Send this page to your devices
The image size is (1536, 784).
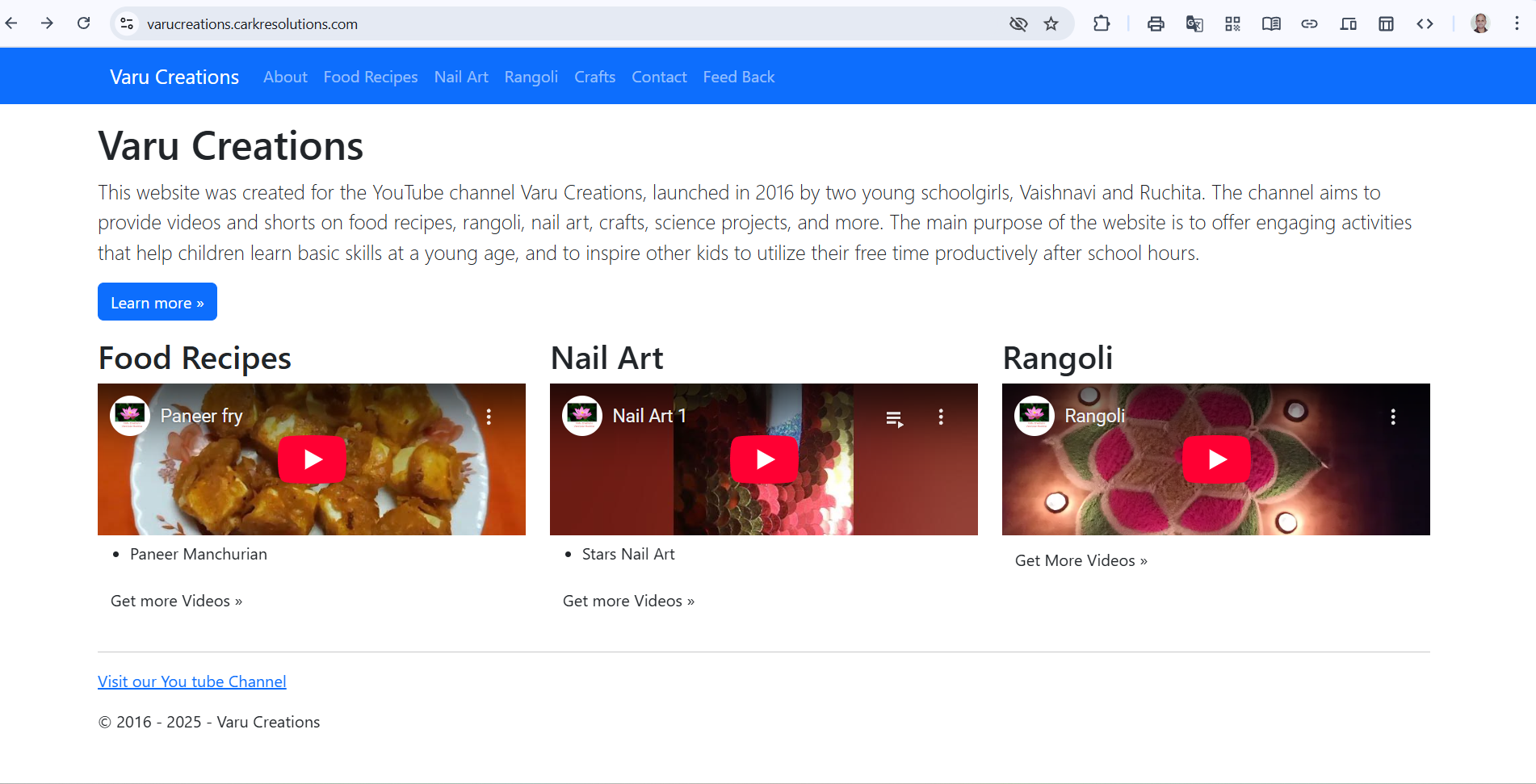click(1348, 23)
